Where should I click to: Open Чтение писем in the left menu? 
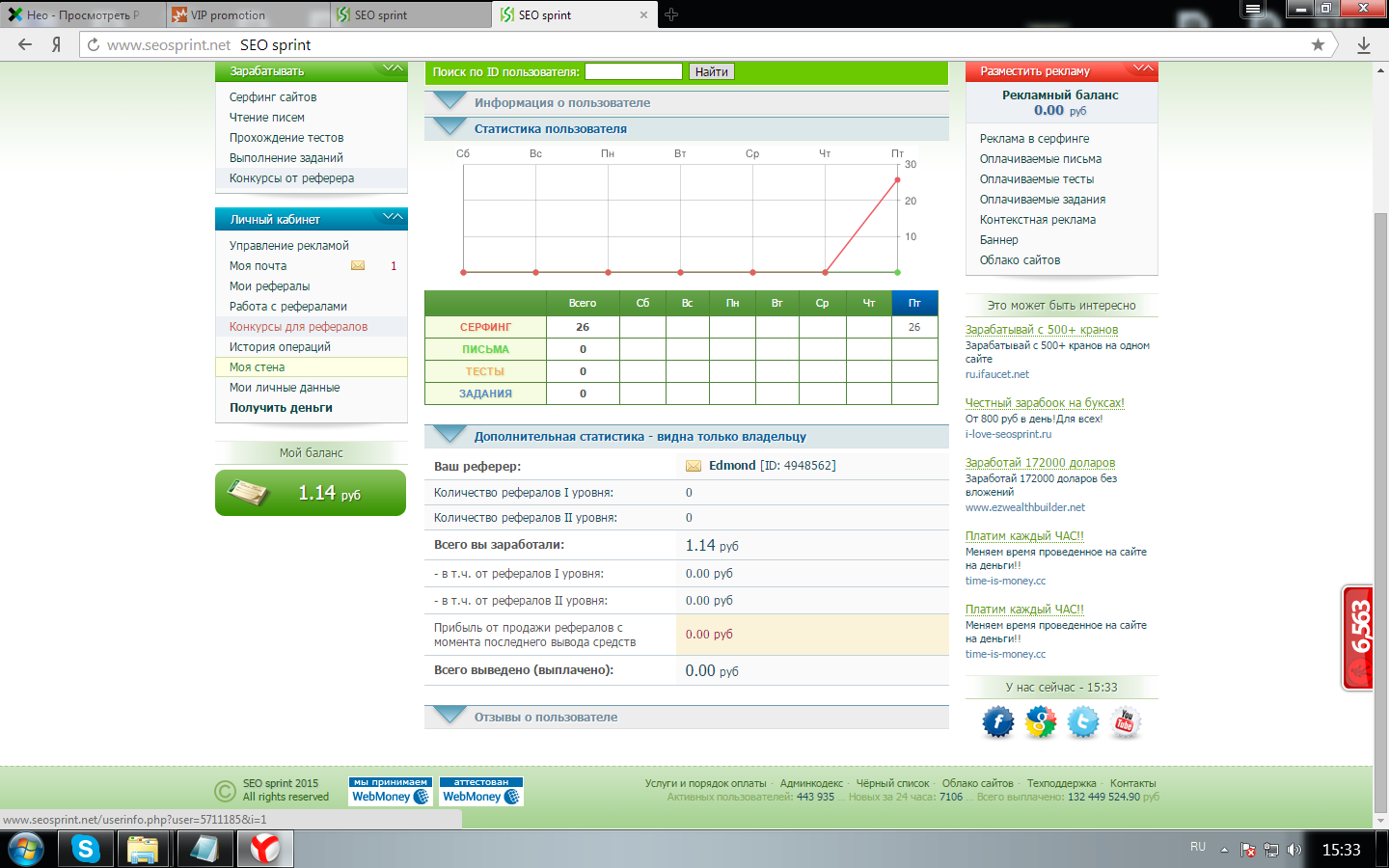pos(267,118)
